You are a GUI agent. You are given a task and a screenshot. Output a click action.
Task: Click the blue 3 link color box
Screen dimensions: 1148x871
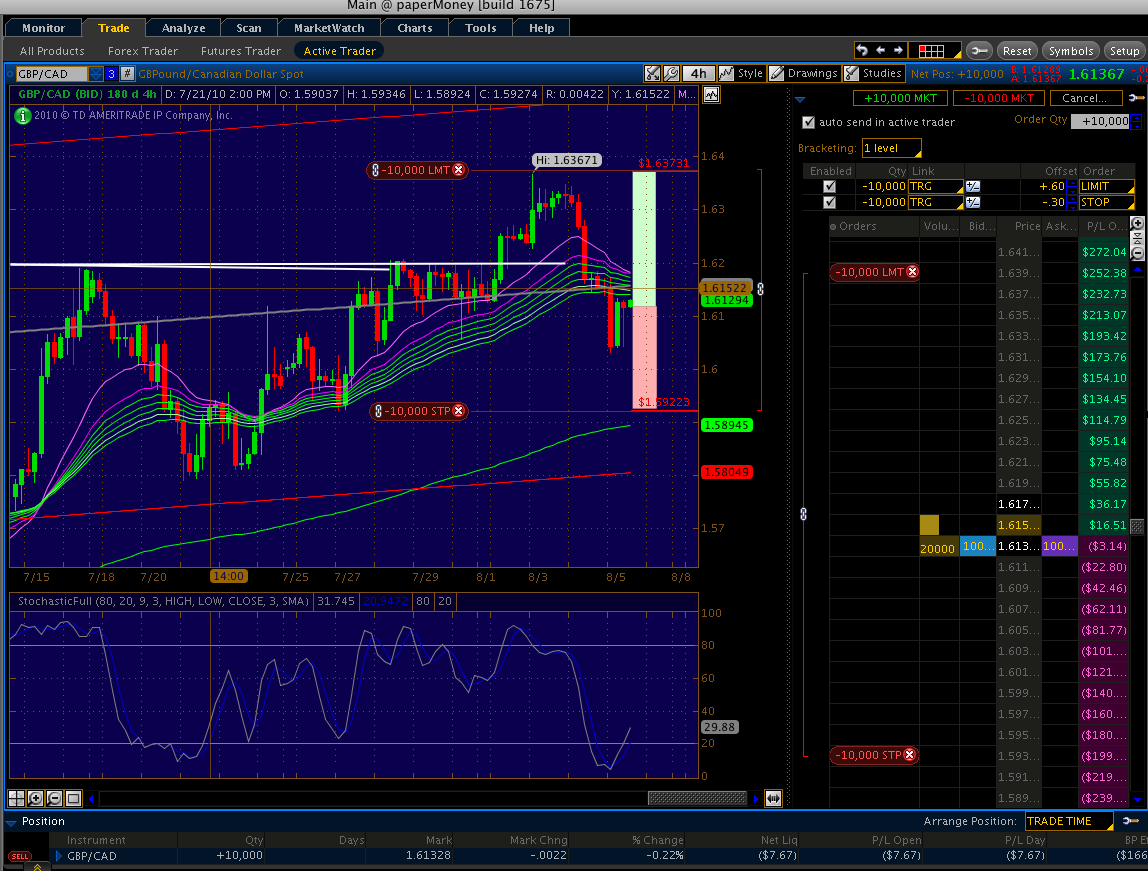pos(111,74)
